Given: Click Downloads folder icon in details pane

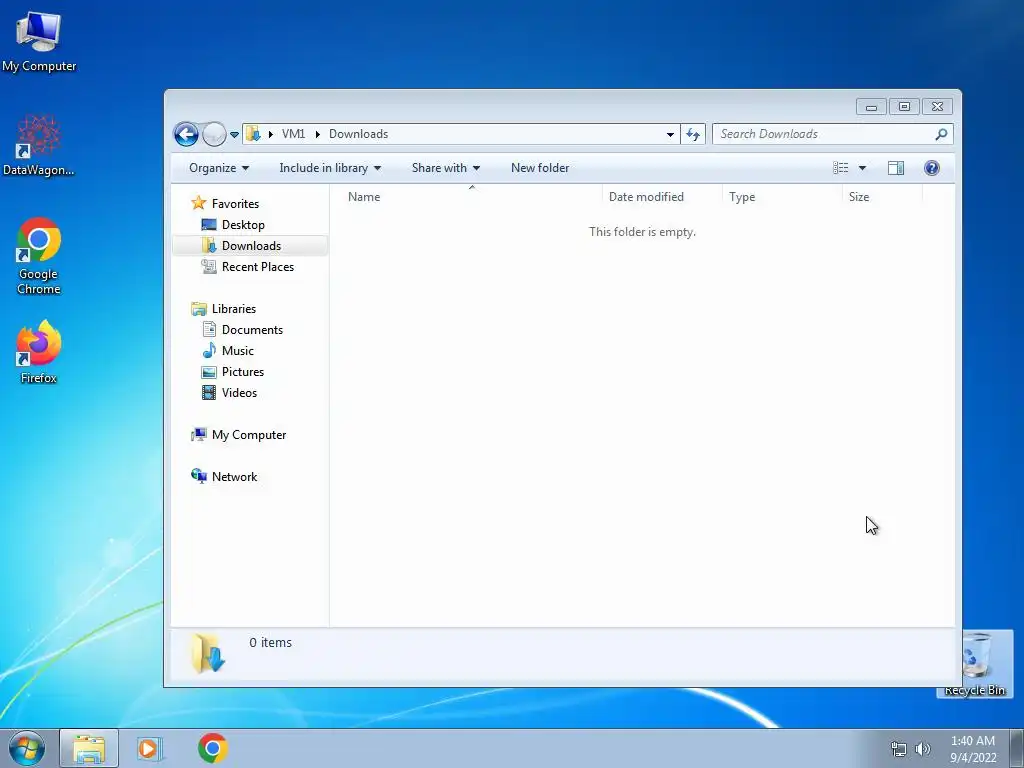Looking at the screenshot, I should [x=208, y=654].
